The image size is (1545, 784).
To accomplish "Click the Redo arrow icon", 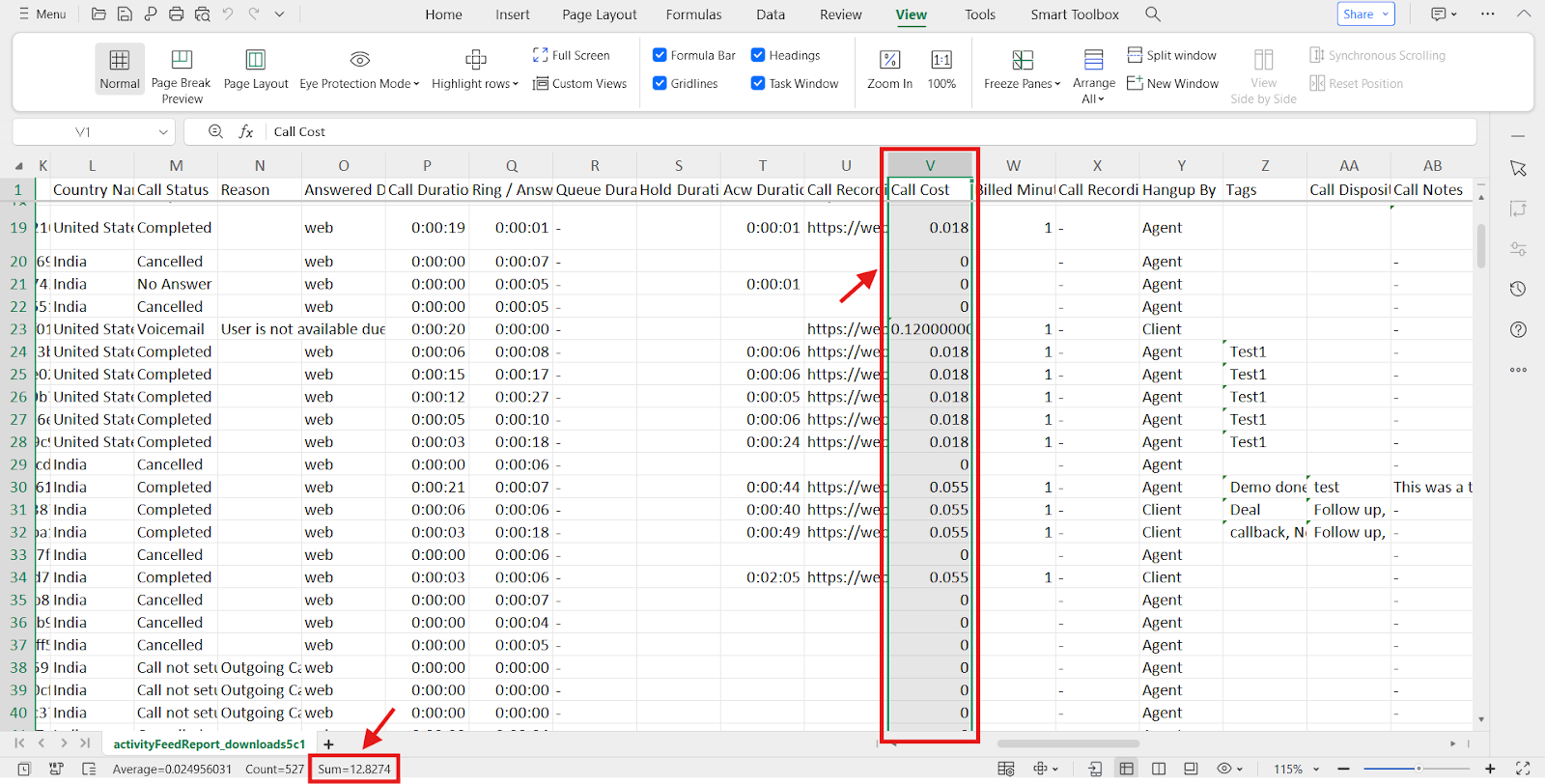I will point(254,14).
